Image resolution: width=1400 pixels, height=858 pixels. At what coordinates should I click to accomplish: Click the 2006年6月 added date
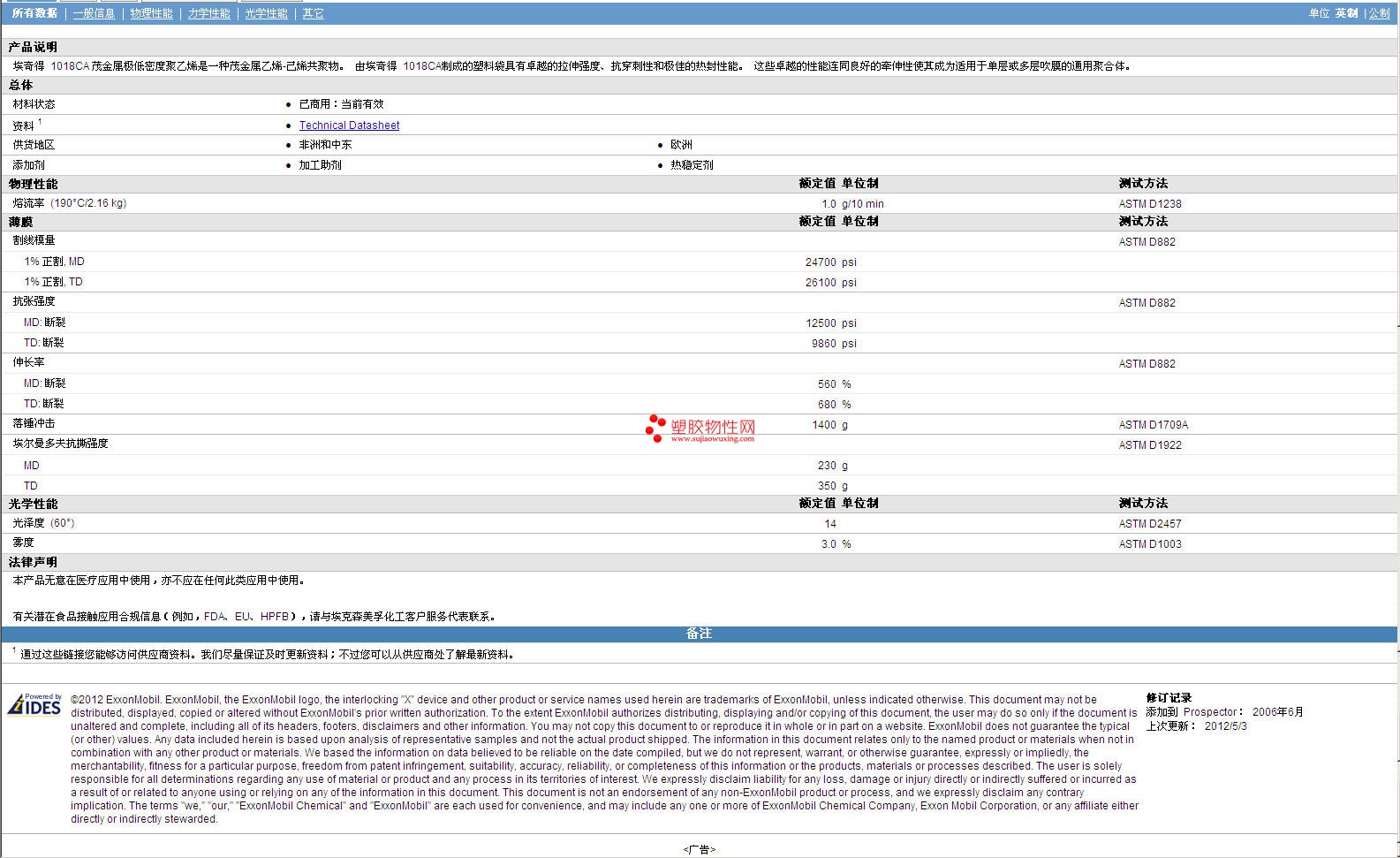click(x=1277, y=712)
